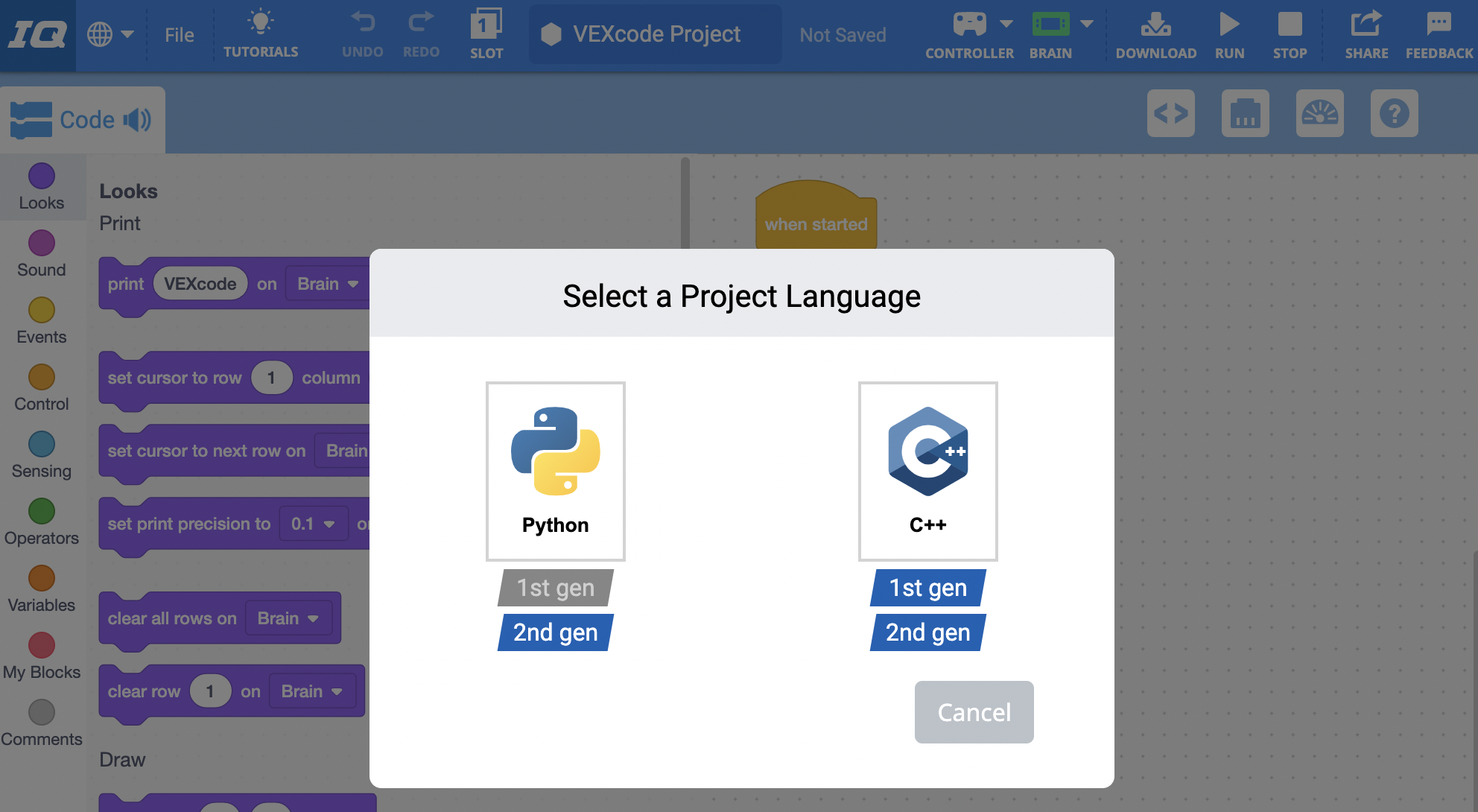Share the current project

(1366, 34)
